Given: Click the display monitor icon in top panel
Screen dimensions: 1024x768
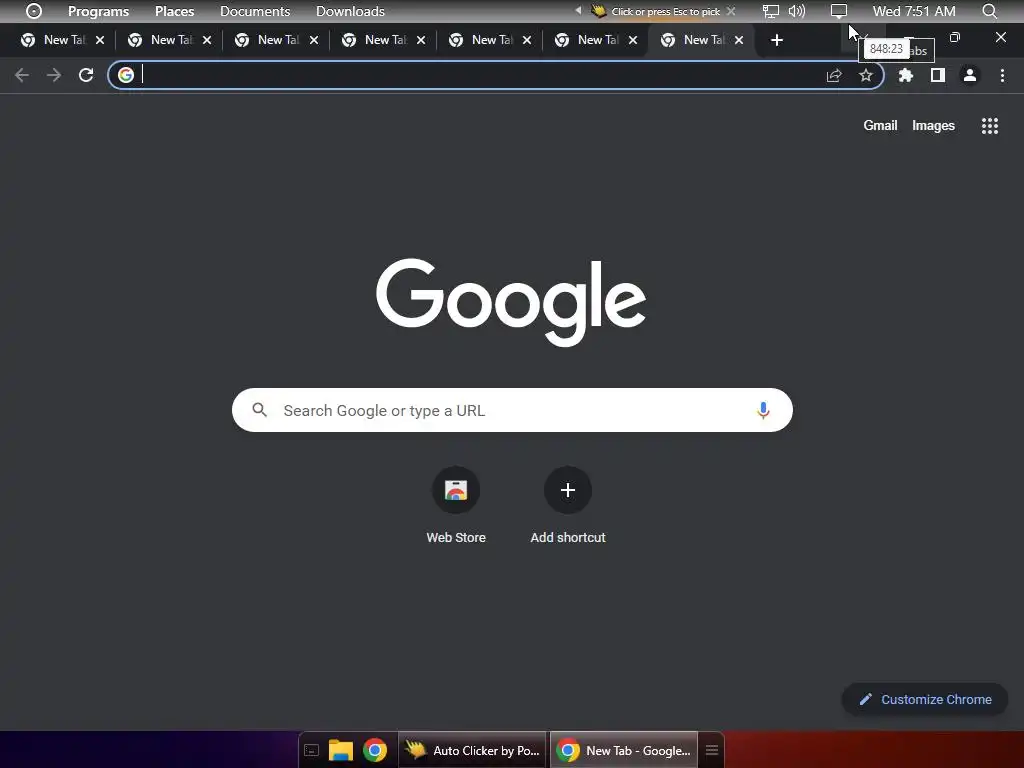Looking at the screenshot, I should pyautogui.click(x=839, y=11).
